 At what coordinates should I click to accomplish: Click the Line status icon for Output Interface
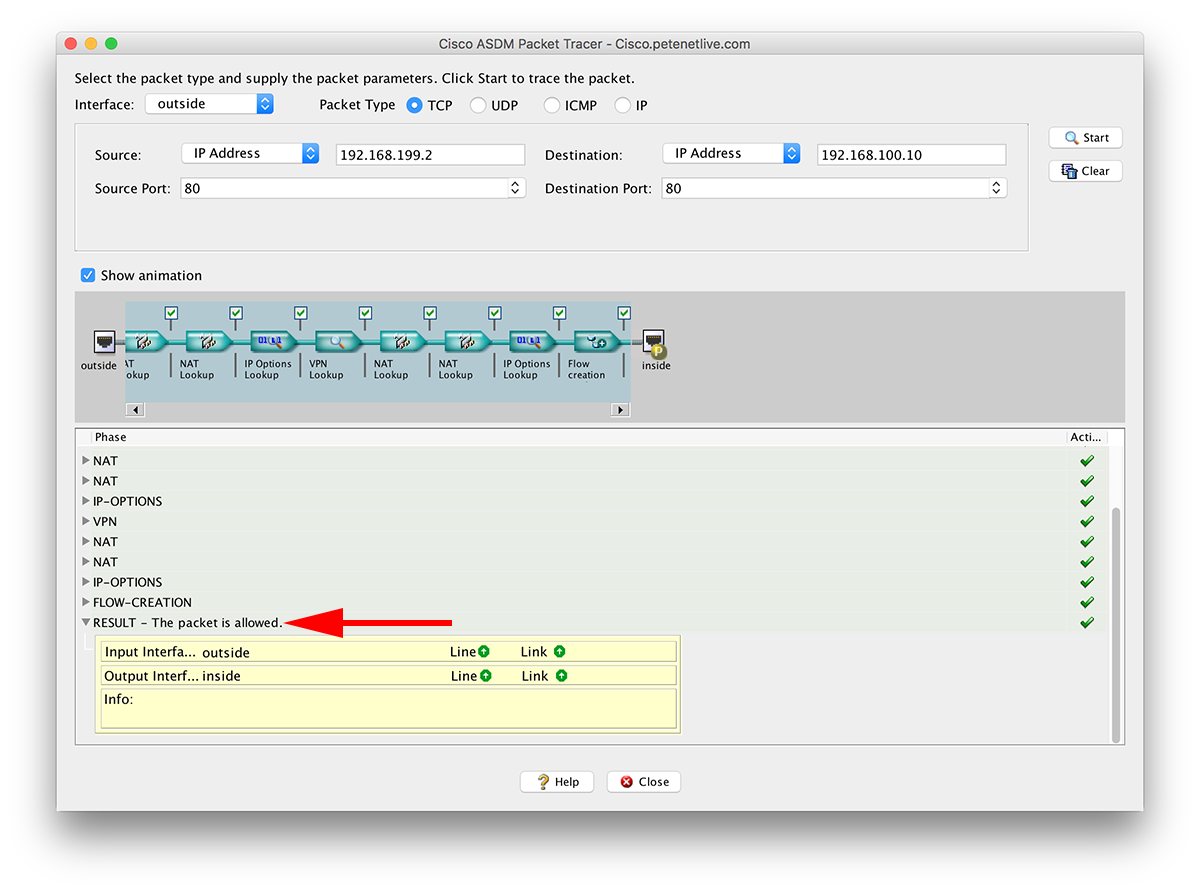click(486, 676)
